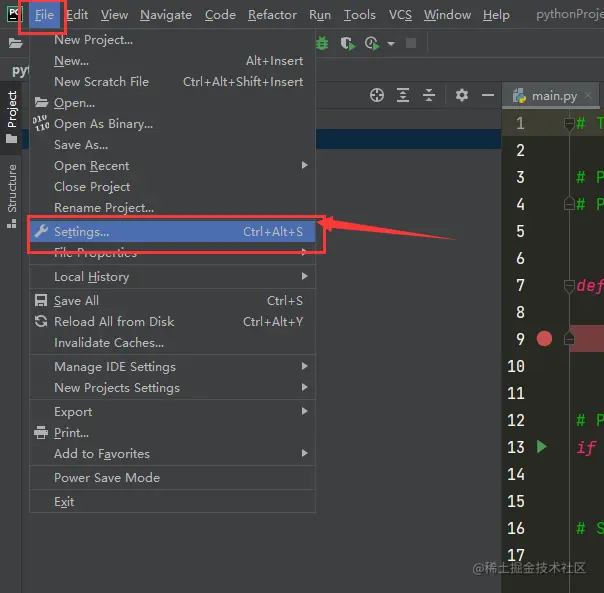Open the Refactor menu
The width and height of the screenshot is (604, 593).
tap(272, 15)
